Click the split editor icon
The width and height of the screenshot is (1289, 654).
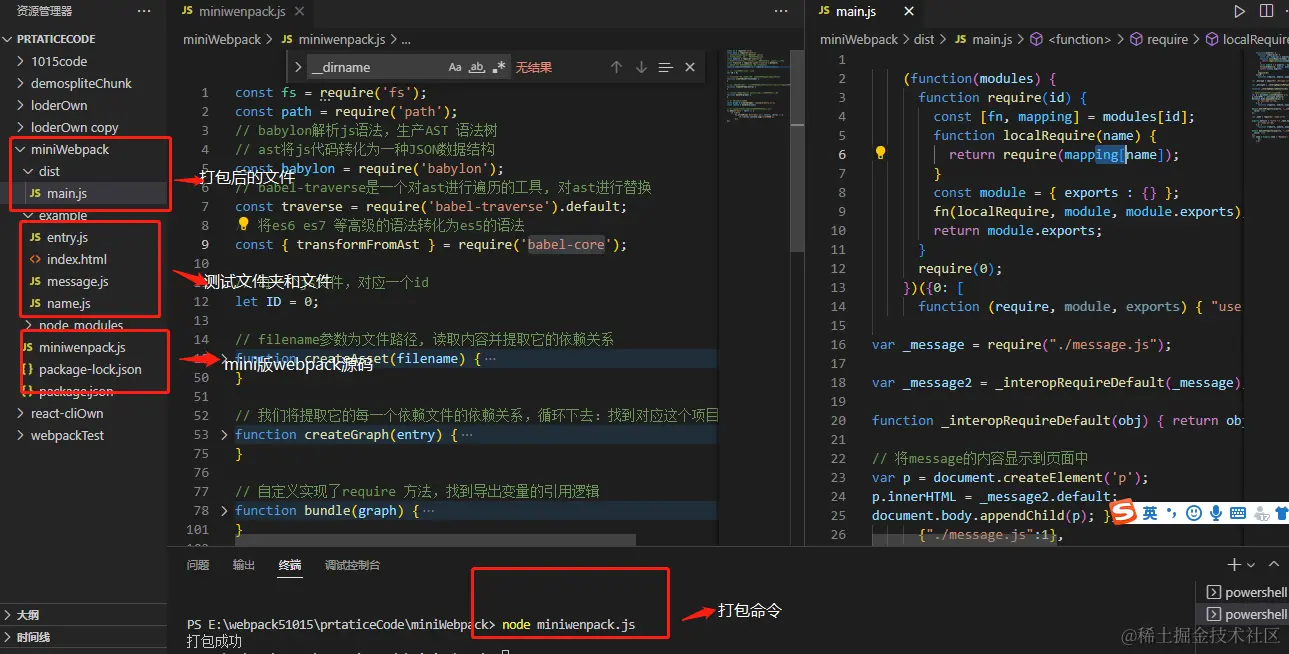point(1266,11)
